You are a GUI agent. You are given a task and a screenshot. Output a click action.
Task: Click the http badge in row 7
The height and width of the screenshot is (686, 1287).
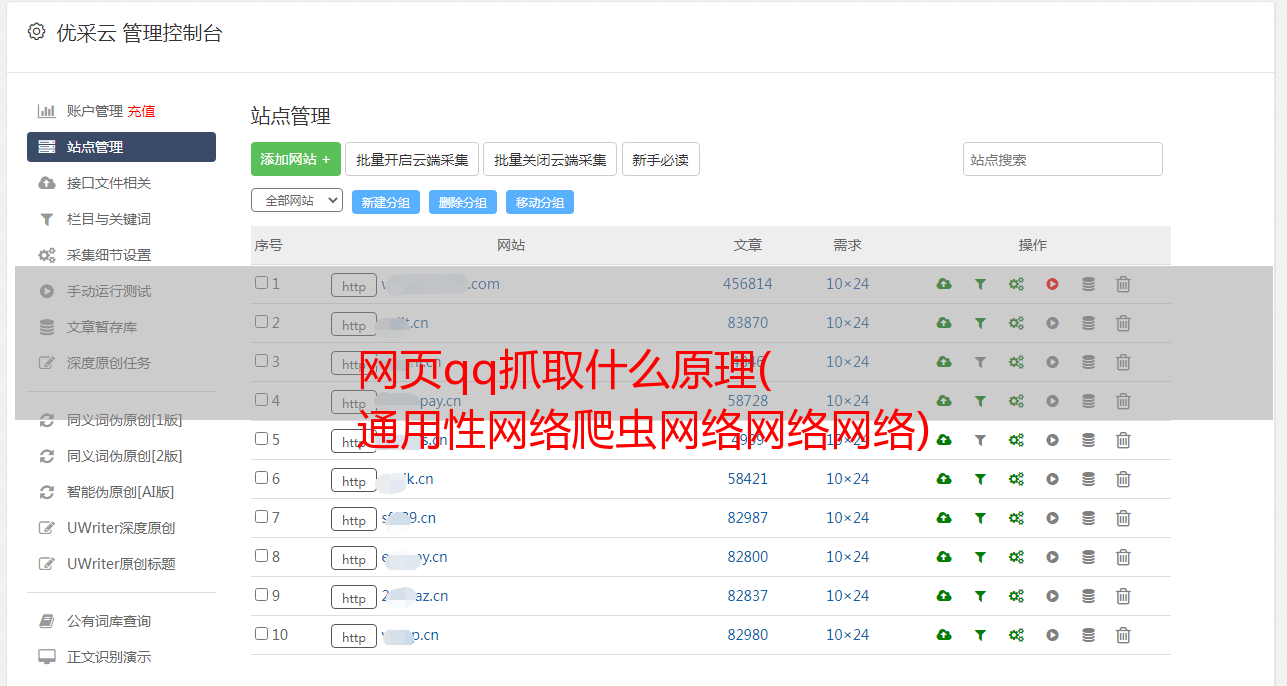pyautogui.click(x=354, y=520)
